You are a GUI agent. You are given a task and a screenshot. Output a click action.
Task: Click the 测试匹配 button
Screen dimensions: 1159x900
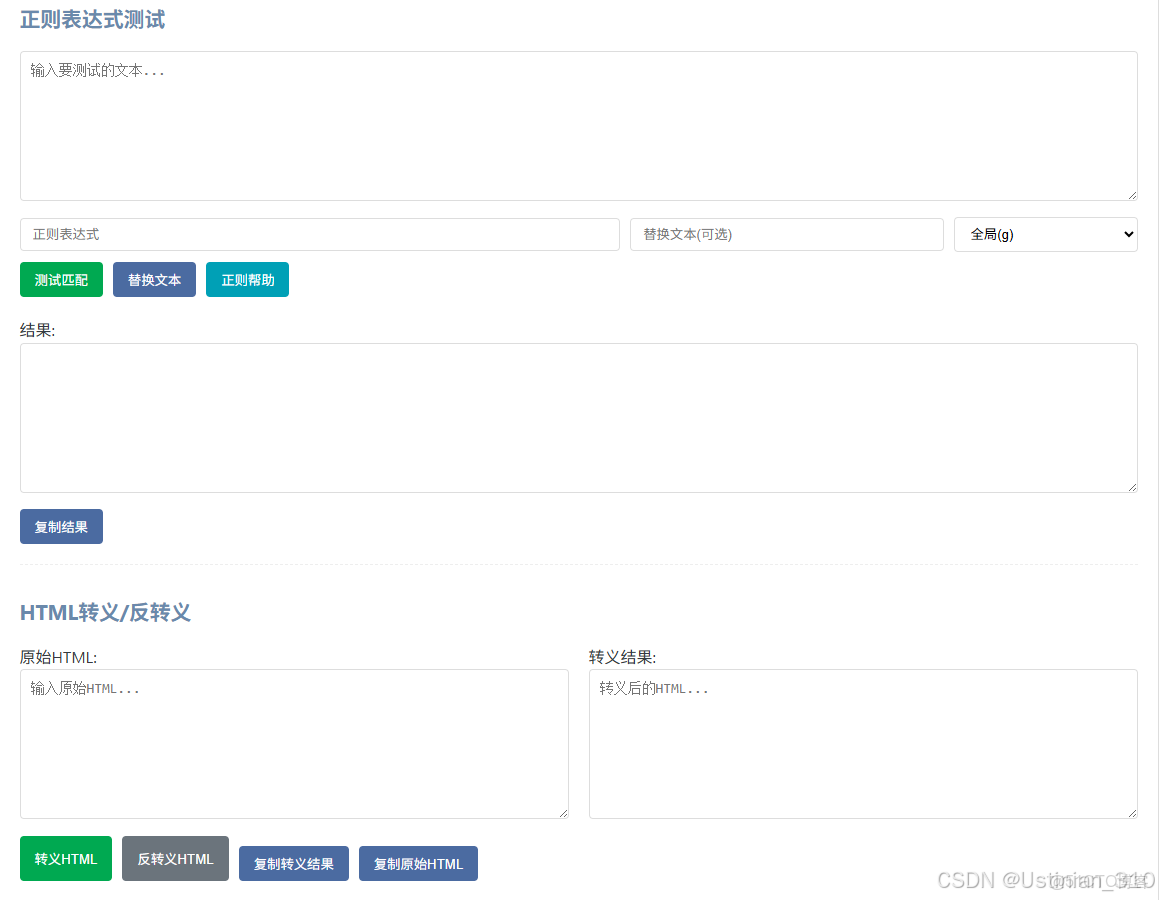coord(61,279)
